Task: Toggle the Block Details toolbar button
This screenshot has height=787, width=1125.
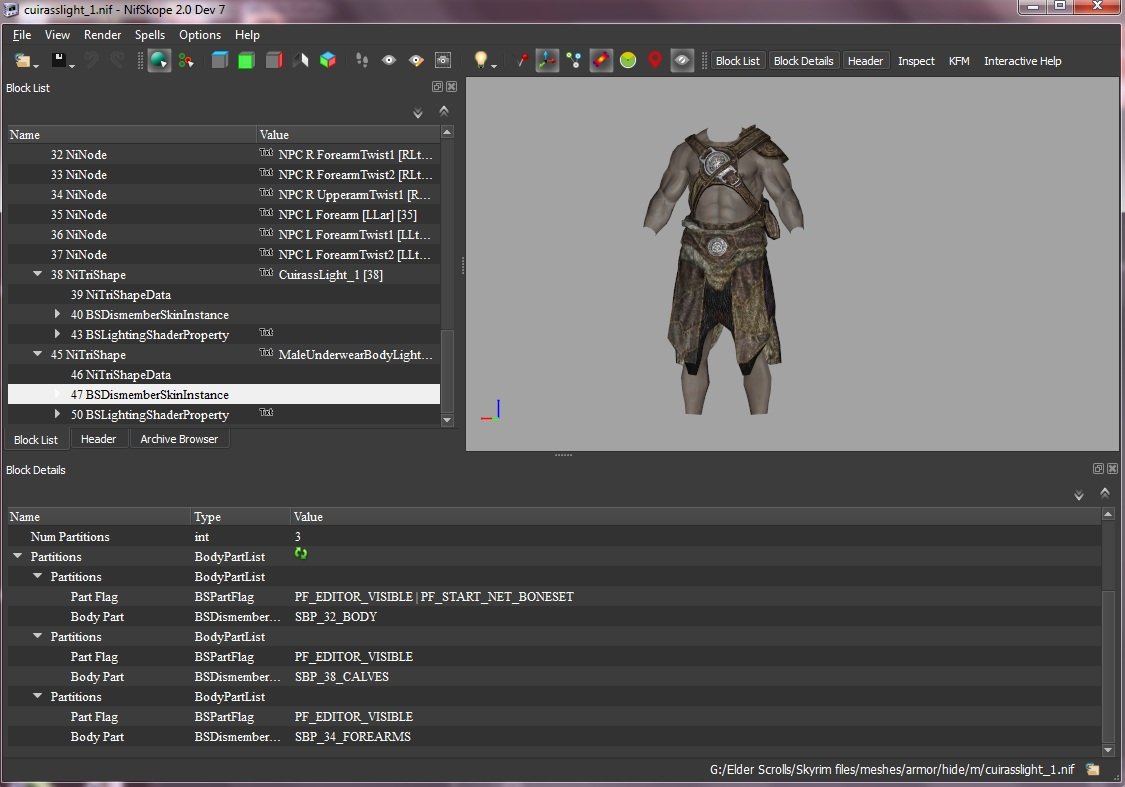Action: click(x=804, y=61)
